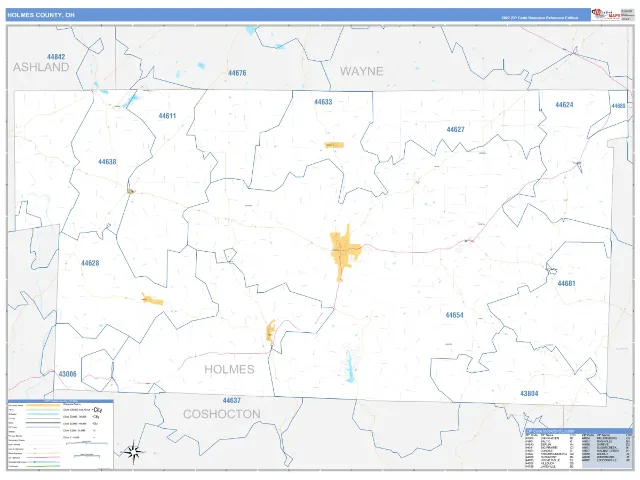The height and width of the screenshot is (480, 640).
Task: Select the 43006 ZIP code label
Action: tap(67, 374)
